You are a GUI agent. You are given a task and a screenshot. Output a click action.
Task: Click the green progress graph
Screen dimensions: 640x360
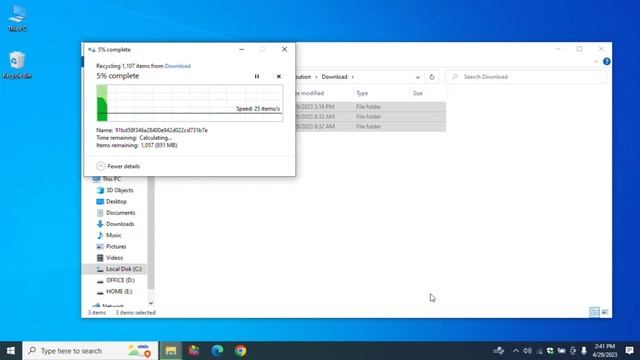click(189, 103)
